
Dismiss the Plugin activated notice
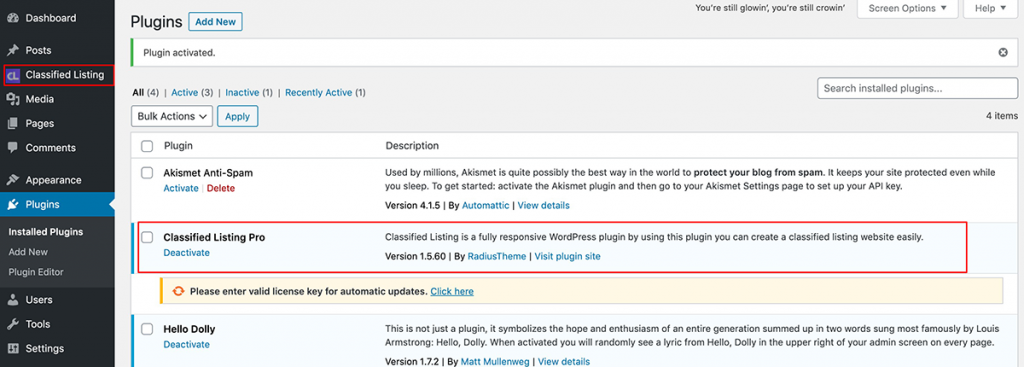1003,52
